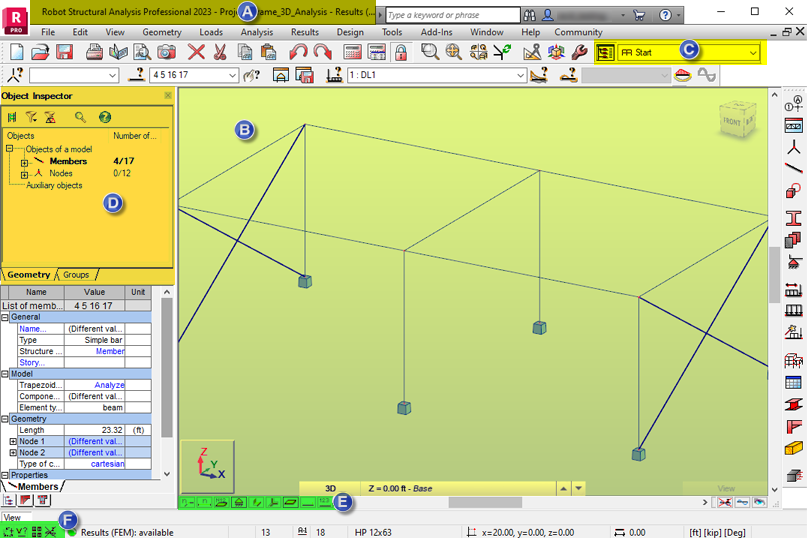The height and width of the screenshot is (538, 807).
Task: Open the Add-Ins menu
Action: (x=436, y=32)
